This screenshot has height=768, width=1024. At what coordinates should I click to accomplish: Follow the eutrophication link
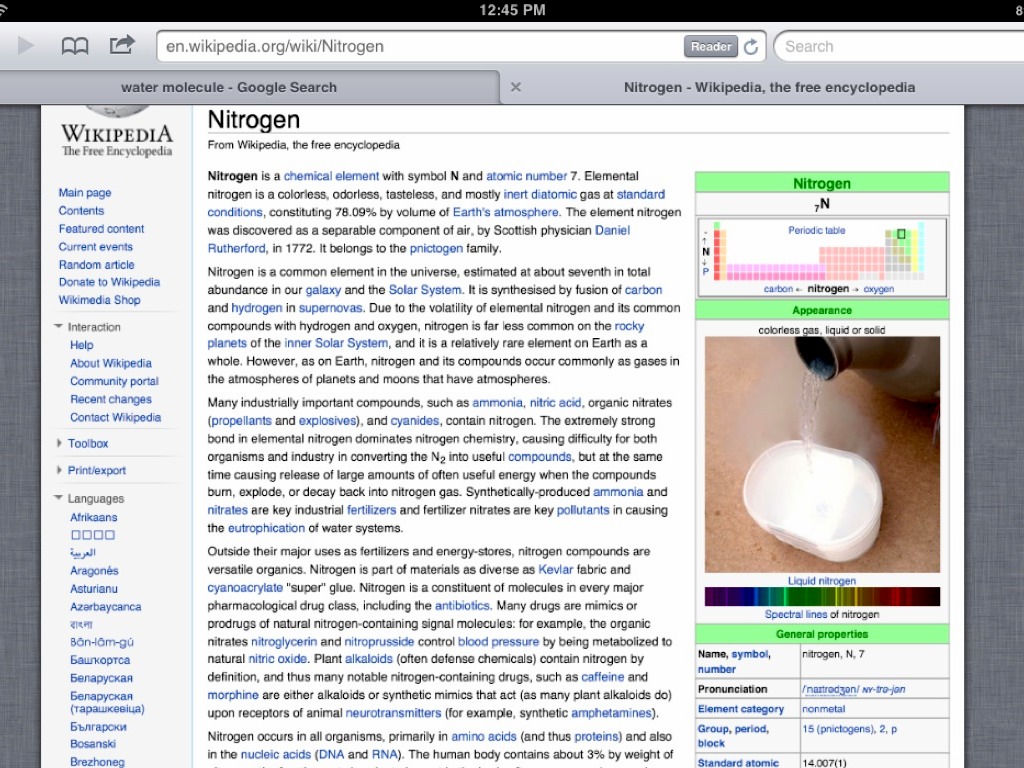point(266,528)
